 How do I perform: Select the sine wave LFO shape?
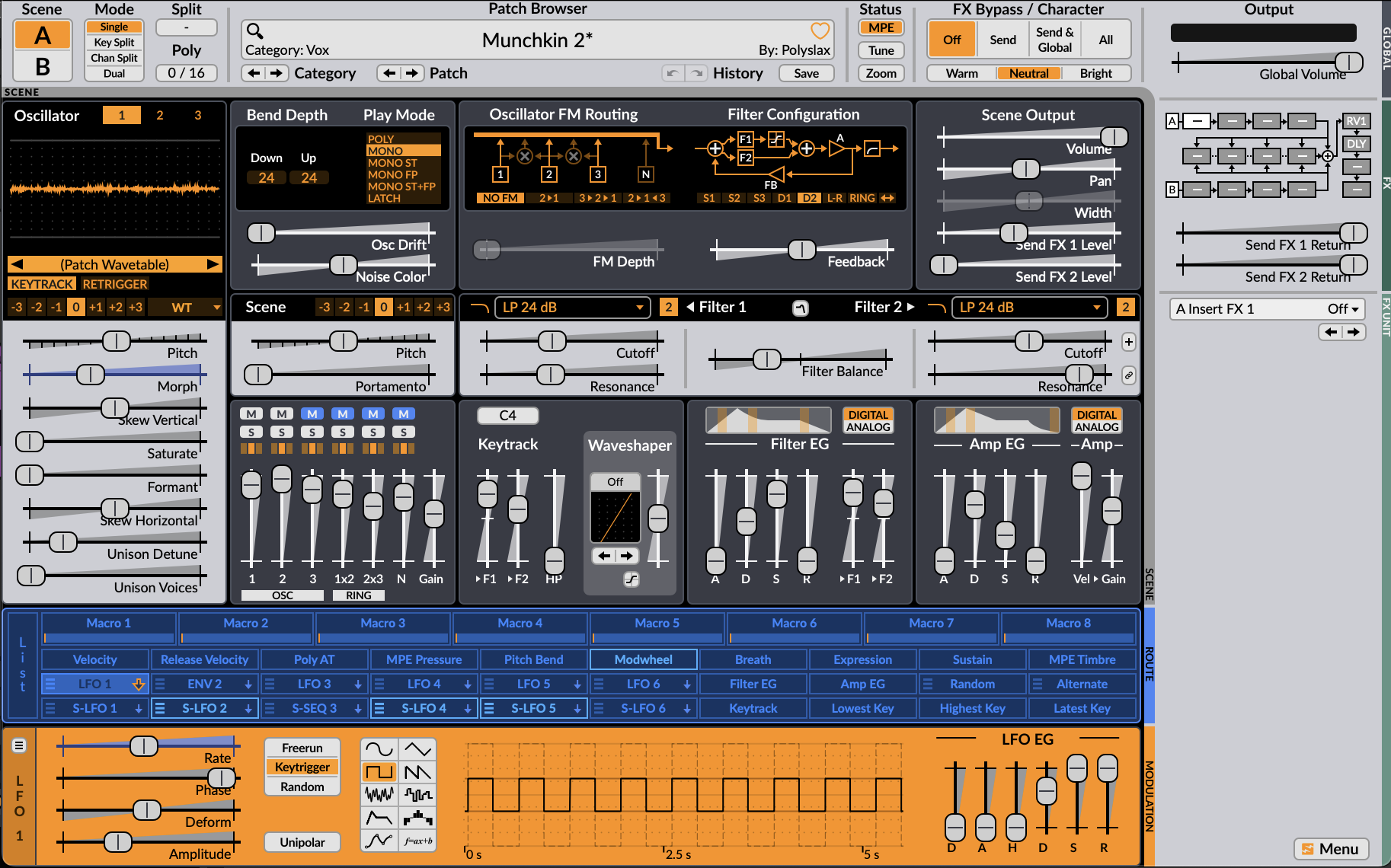(x=379, y=749)
